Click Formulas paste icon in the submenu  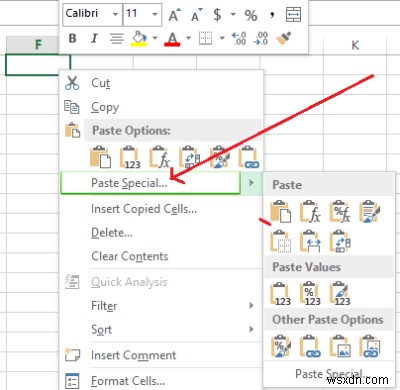coord(310,212)
